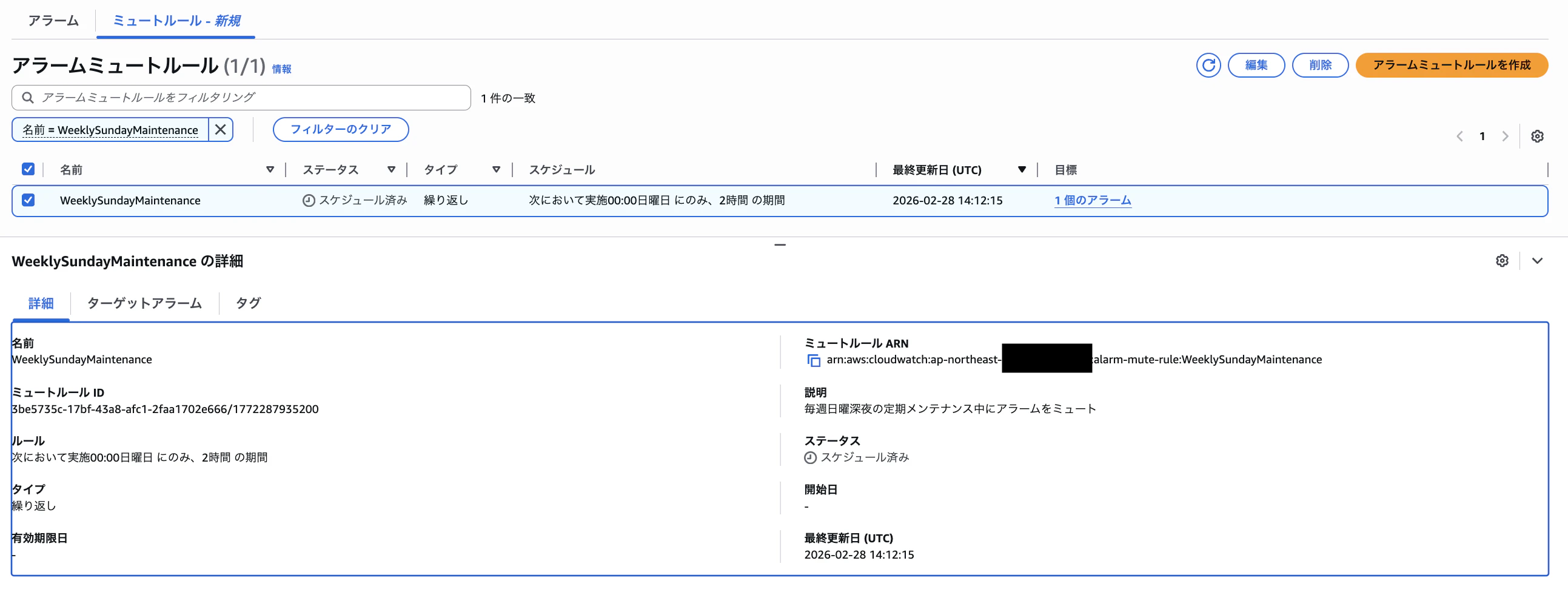Click the ミュートルール ID value
The image size is (1568, 592).
click(165, 409)
